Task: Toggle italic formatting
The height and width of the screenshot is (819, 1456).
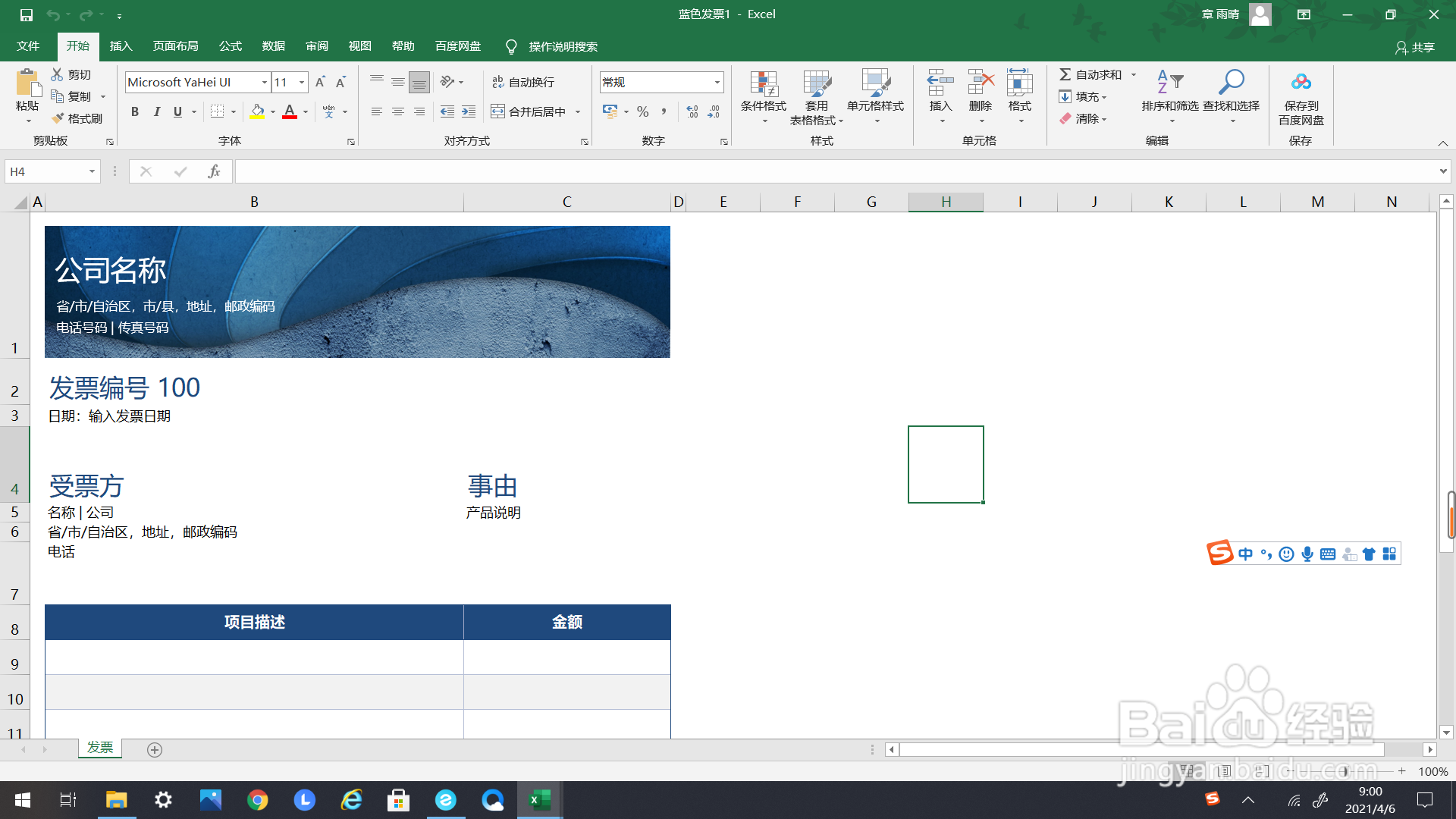Action: [x=156, y=111]
